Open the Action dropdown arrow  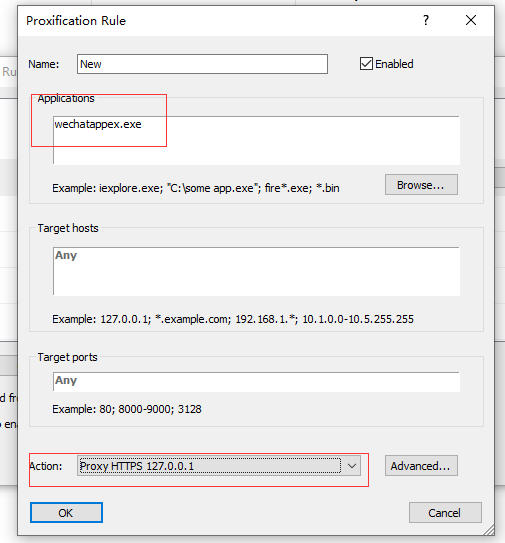352,466
